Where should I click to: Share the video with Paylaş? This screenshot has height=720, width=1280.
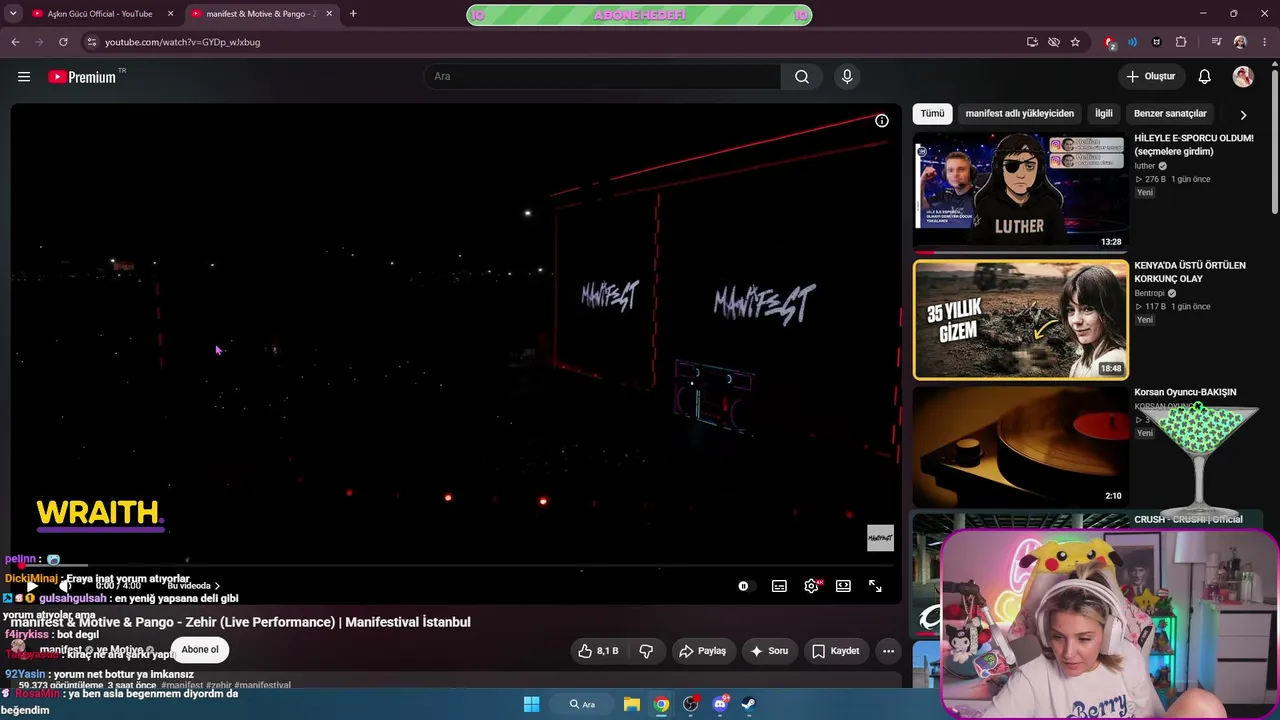click(x=703, y=651)
